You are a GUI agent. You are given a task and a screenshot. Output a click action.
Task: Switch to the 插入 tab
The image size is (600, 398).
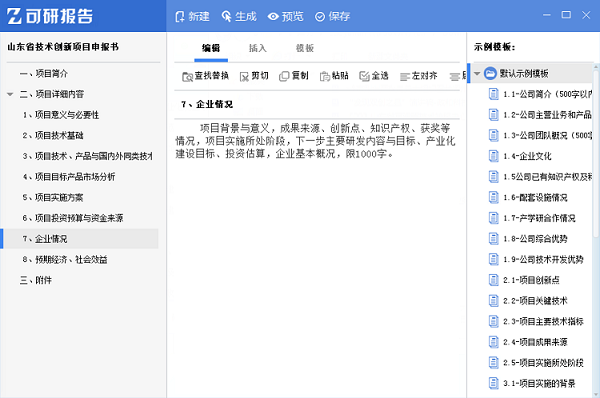258,48
